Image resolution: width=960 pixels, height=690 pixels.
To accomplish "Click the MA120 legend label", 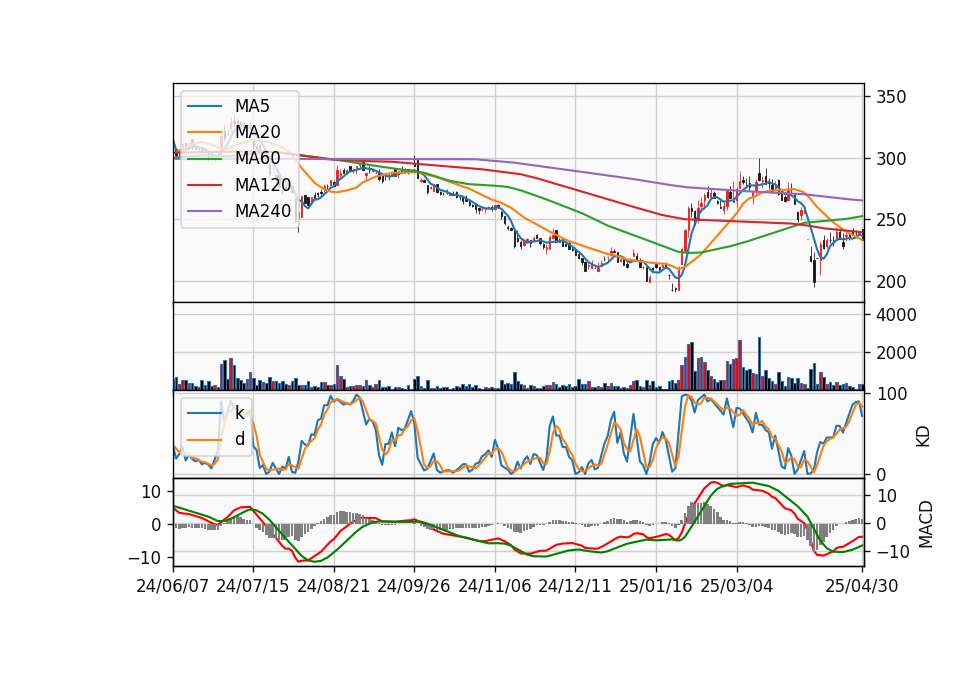I will 263,185.
